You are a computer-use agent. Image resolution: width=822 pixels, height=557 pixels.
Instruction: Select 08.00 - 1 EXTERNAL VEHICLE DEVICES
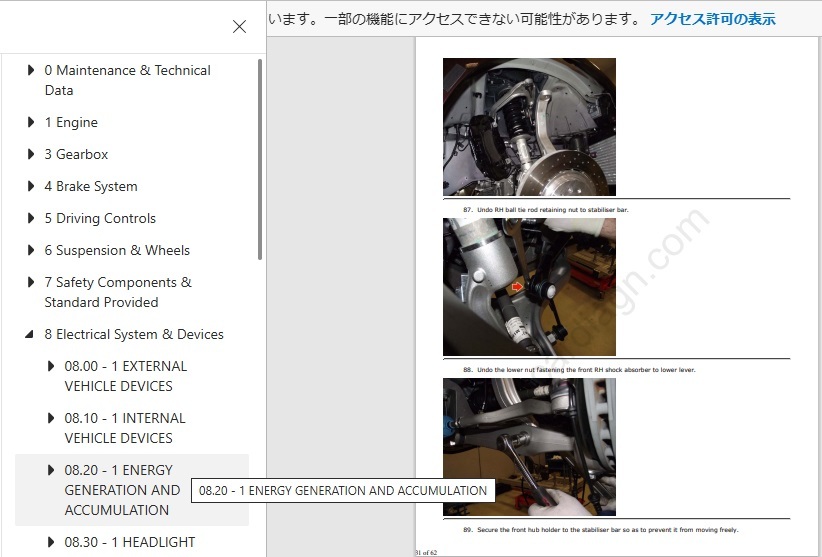(x=126, y=376)
